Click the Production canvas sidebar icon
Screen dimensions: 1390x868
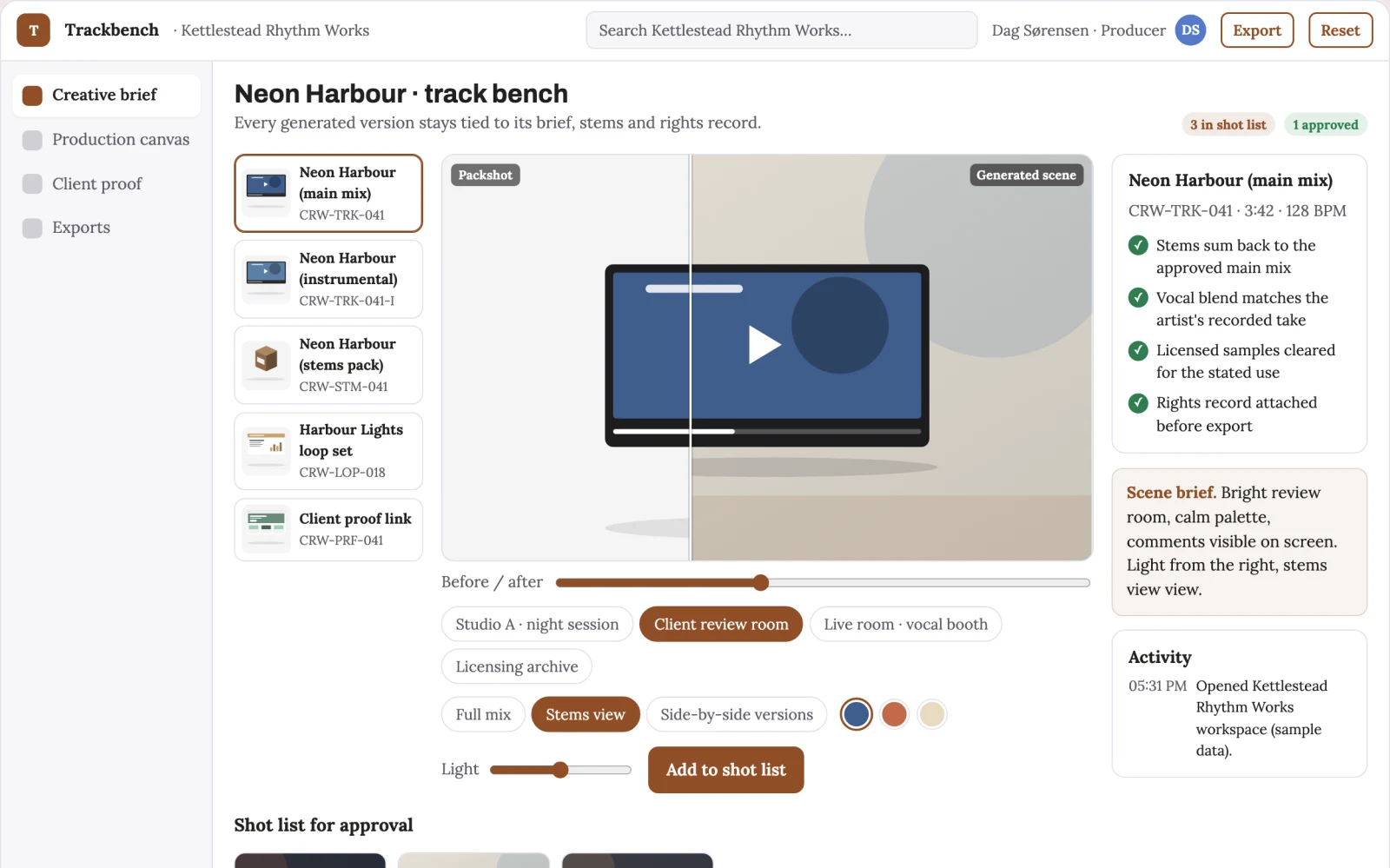tap(32, 140)
